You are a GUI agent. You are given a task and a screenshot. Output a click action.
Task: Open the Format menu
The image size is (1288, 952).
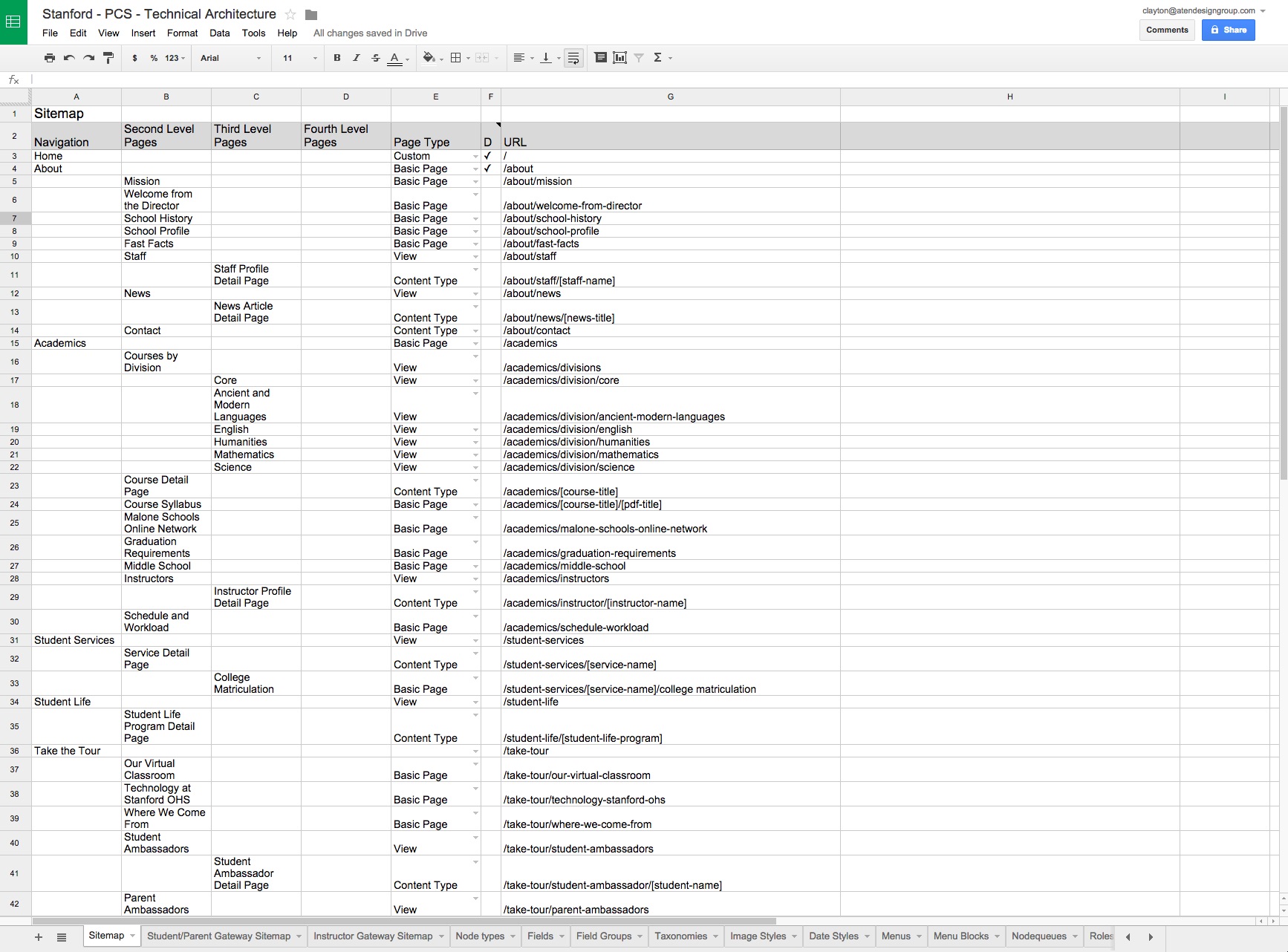click(182, 33)
